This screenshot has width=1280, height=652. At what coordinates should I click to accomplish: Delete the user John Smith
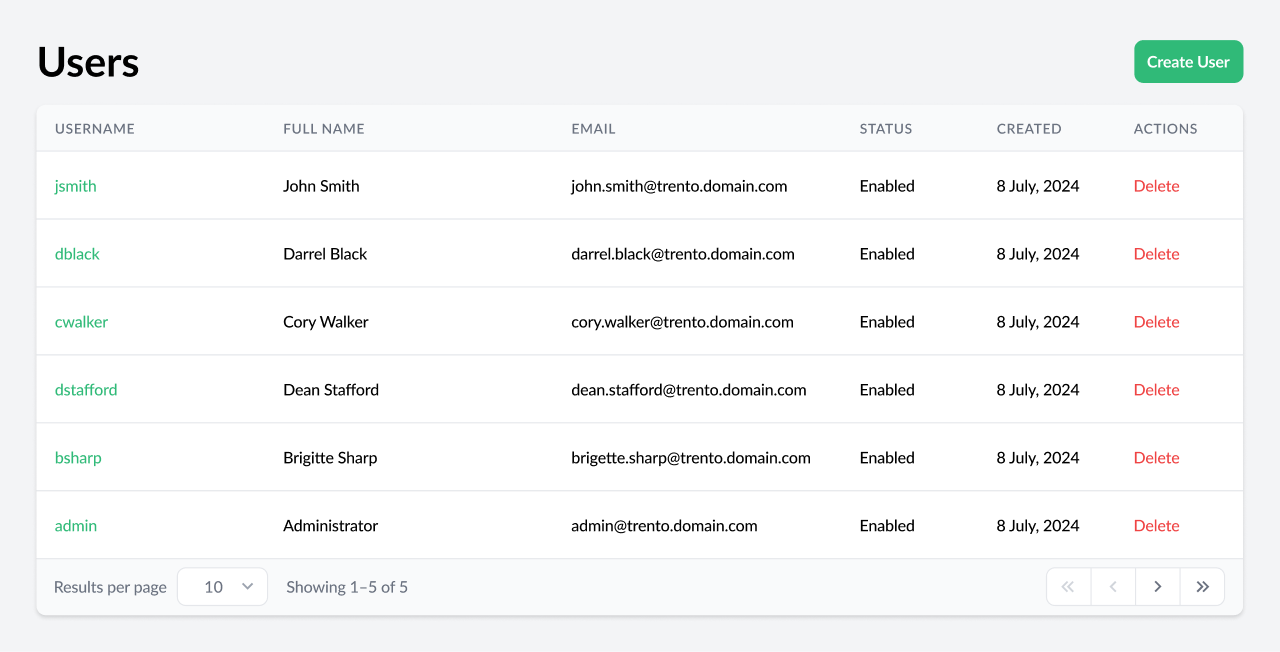tap(1157, 186)
